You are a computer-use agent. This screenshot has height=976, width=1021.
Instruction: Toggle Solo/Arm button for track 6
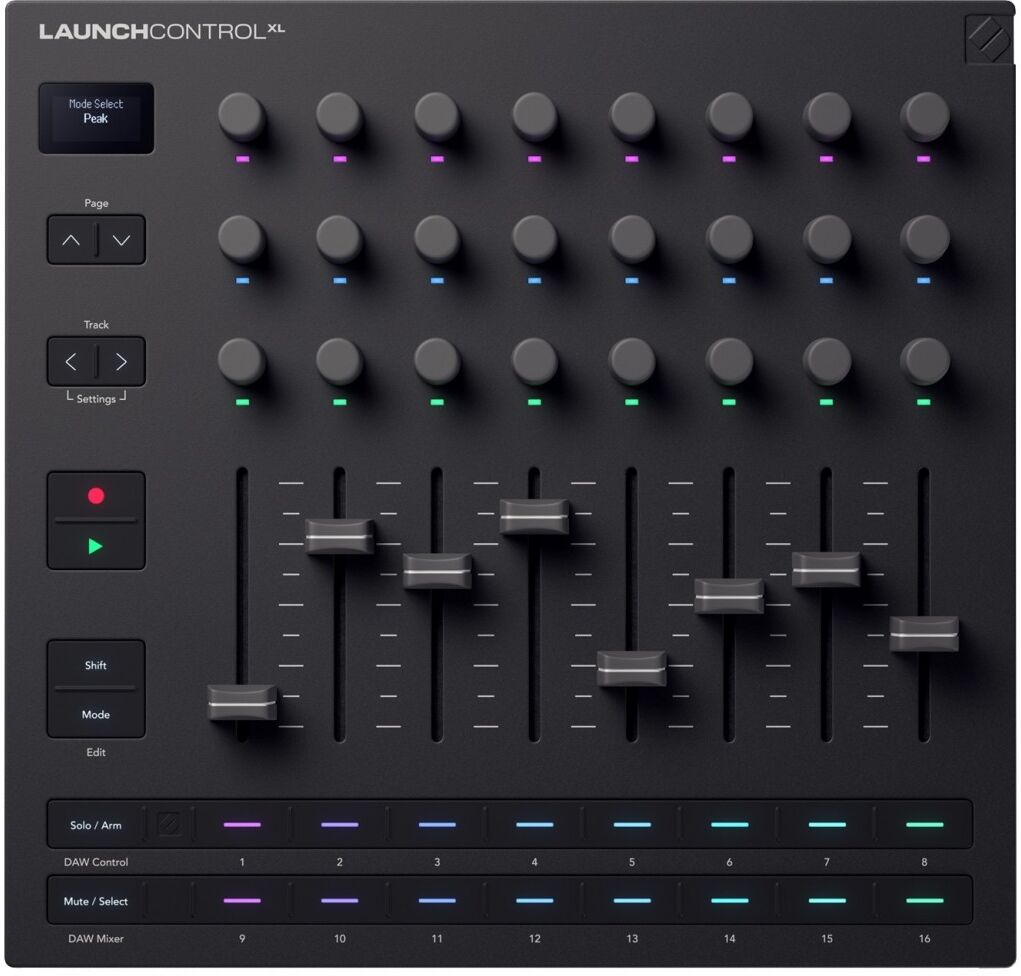[x=729, y=825]
